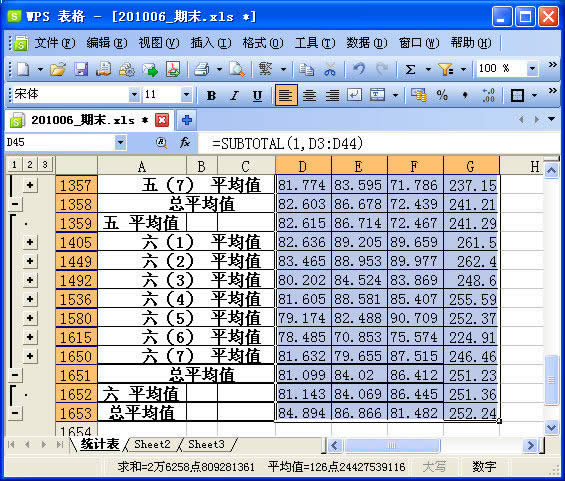
Task: Click outline level 2 button
Action: click(30, 165)
